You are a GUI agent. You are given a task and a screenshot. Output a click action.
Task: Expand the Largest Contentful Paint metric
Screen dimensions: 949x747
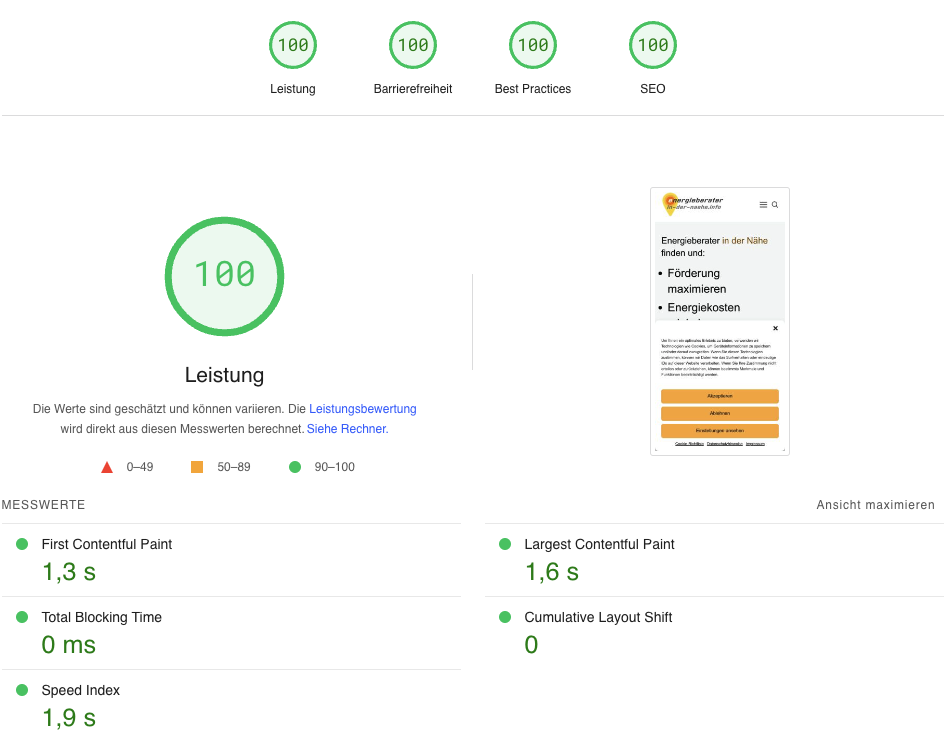click(x=599, y=544)
